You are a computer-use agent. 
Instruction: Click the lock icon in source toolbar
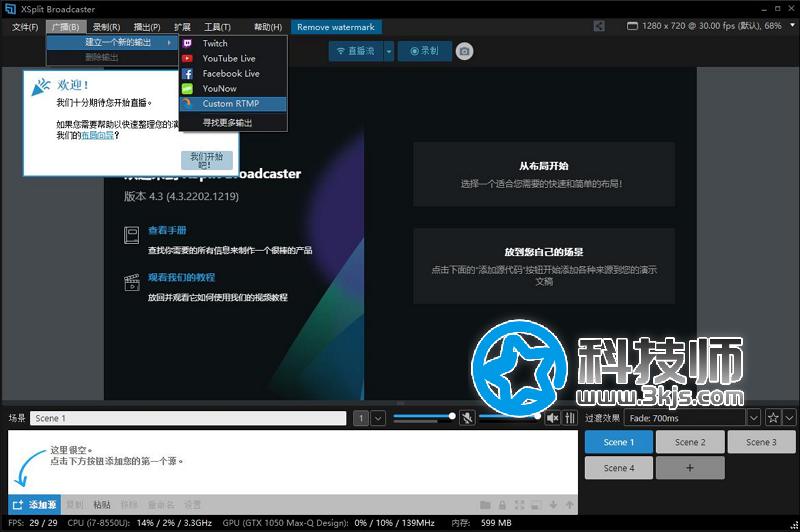pos(503,505)
